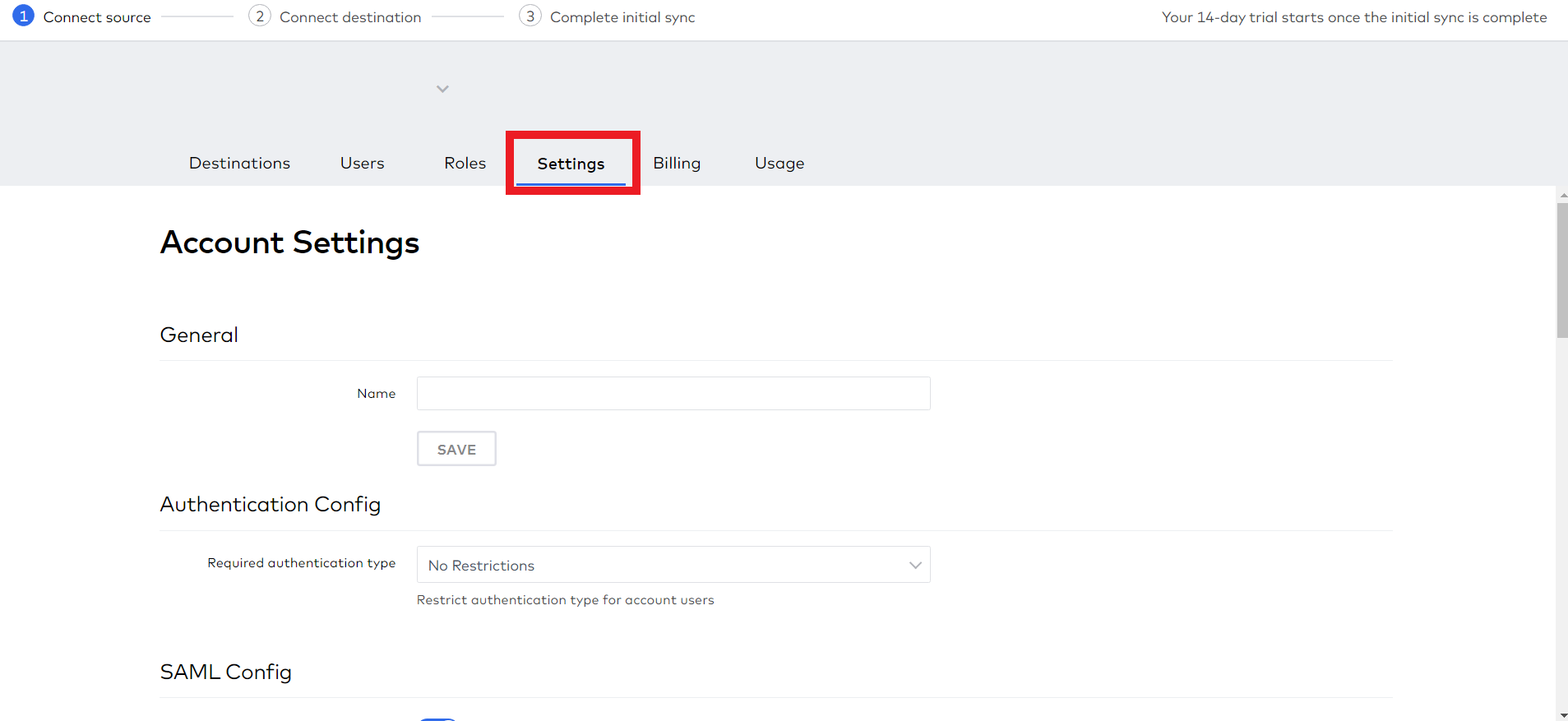The image size is (1568, 721).
Task: Open the Destinations tab
Action: (239, 164)
